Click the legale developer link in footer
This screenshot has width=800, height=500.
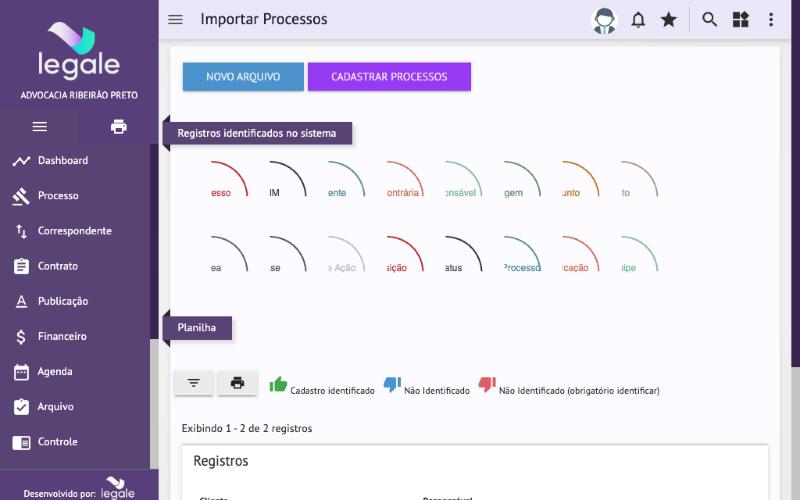tap(118, 488)
